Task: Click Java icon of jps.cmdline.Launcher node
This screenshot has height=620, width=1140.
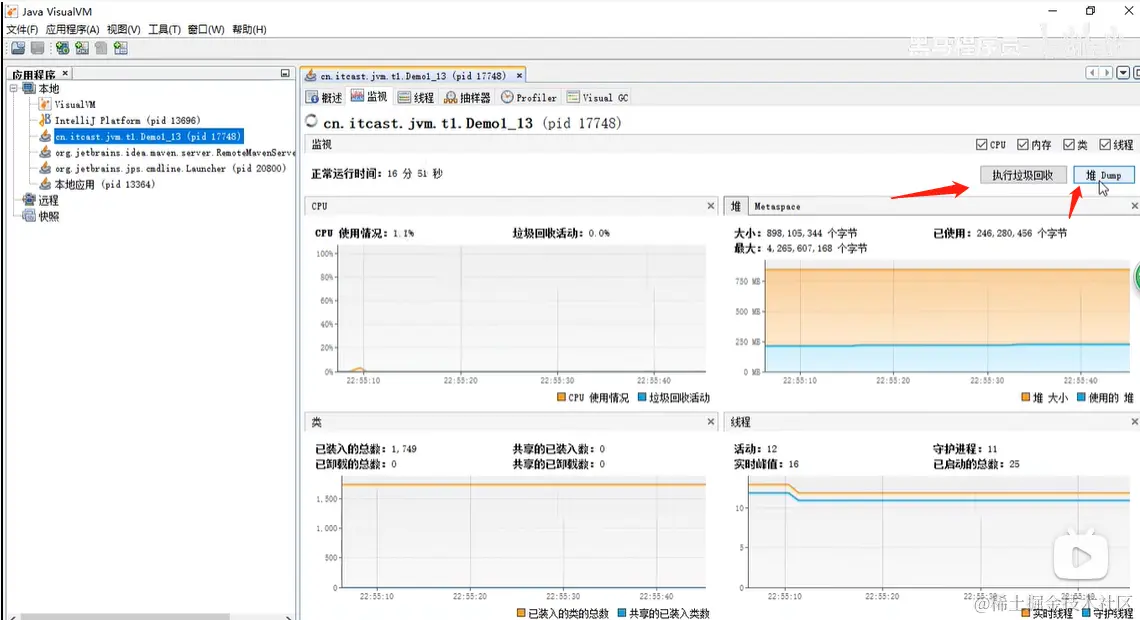Action: point(45,168)
